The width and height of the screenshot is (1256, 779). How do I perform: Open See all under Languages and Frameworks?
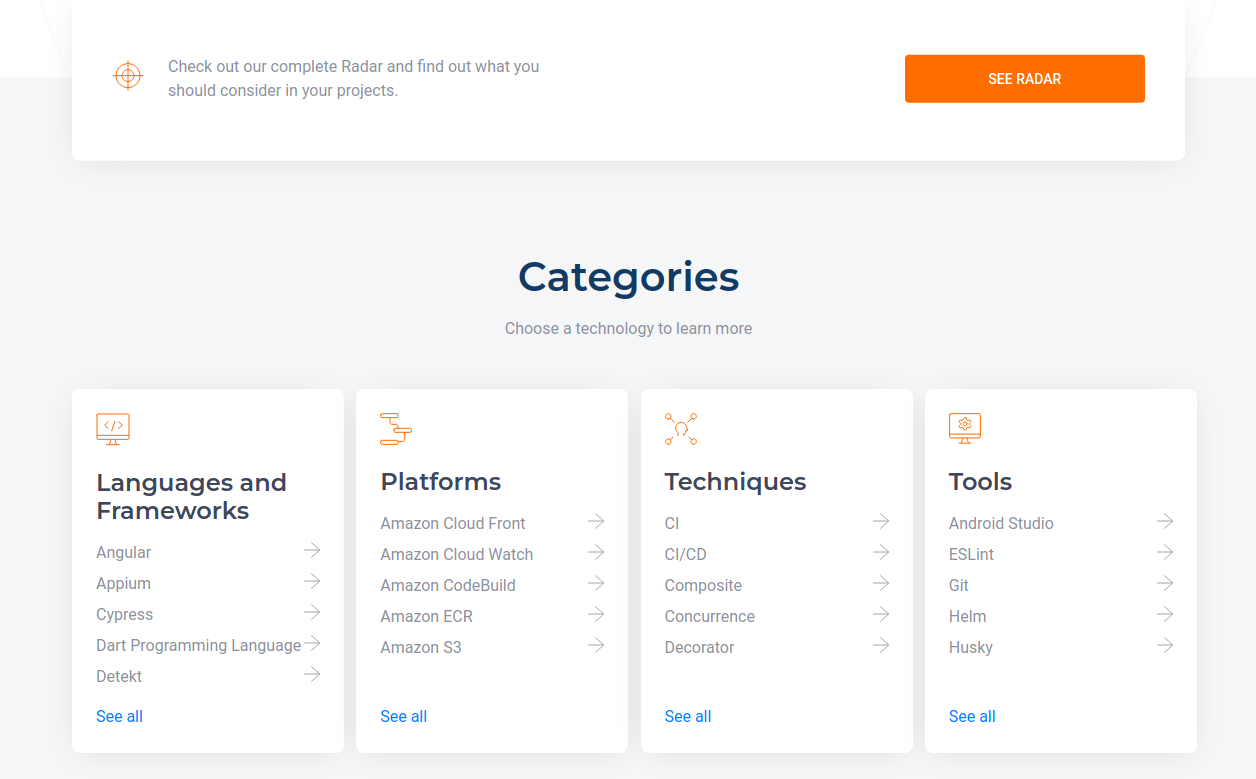[x=120, y=716]
